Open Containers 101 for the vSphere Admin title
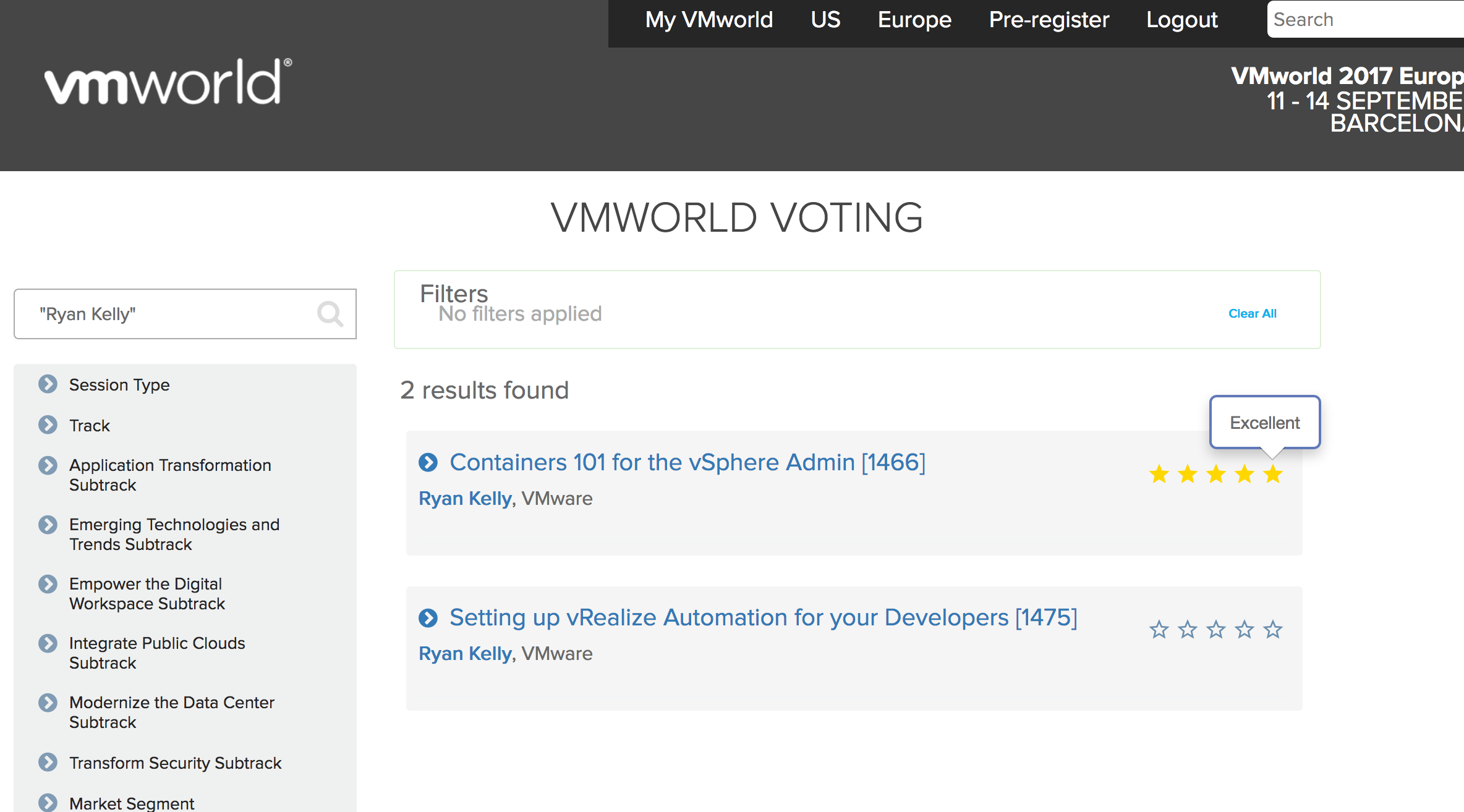This screenshot has height=812, width=1464. coord(687,462)
